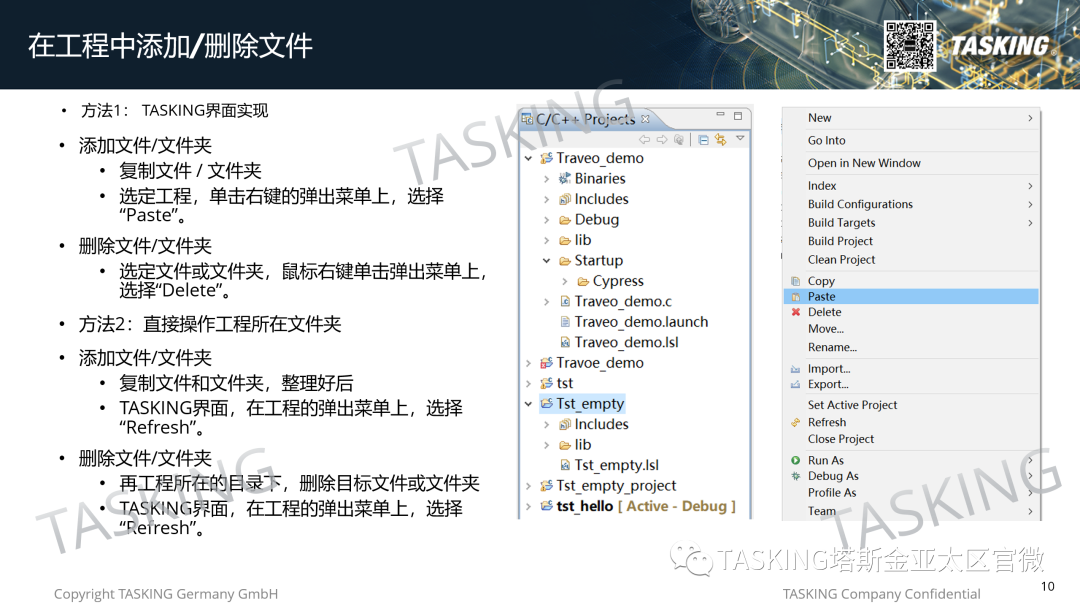Click the Collapse All icon
The image size is (1080, 608).
pyautogui.click(x=703, y=140)
